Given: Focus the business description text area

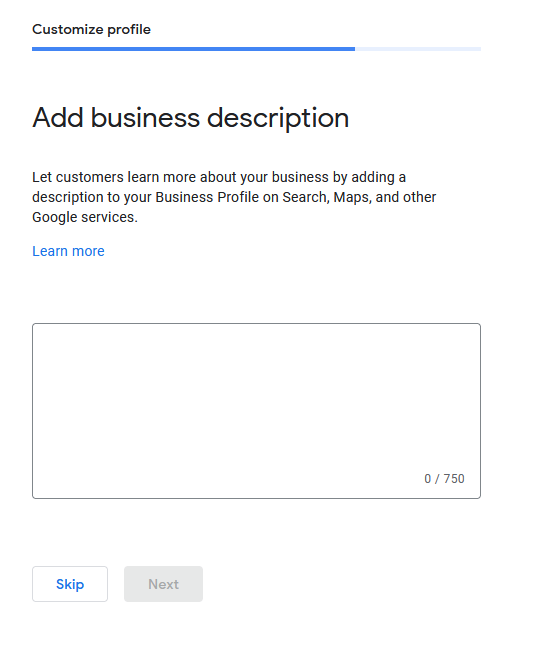Looking at the screenshot, I should tap(256, 411).
